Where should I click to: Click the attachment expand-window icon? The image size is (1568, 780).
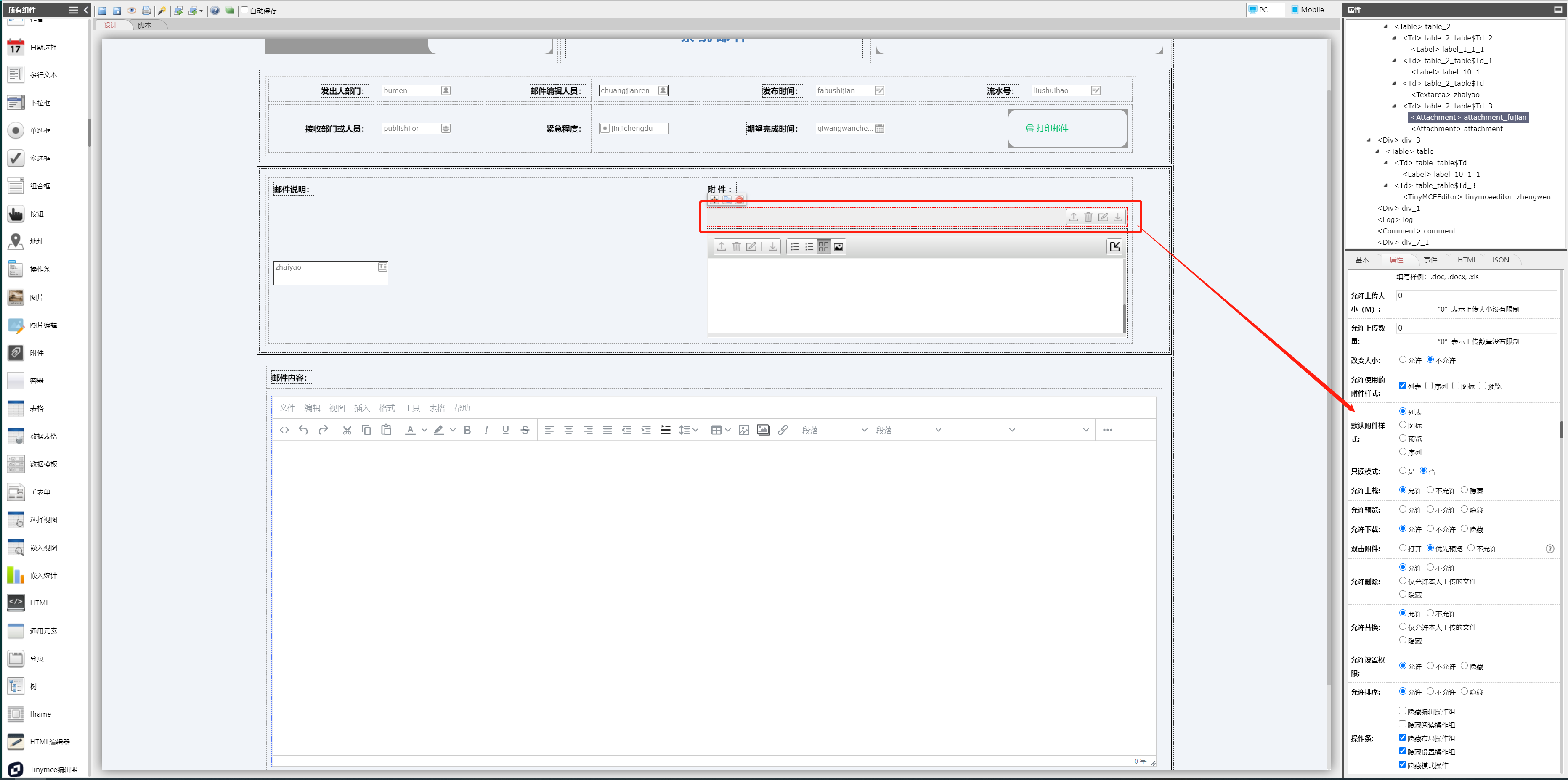1114,246
